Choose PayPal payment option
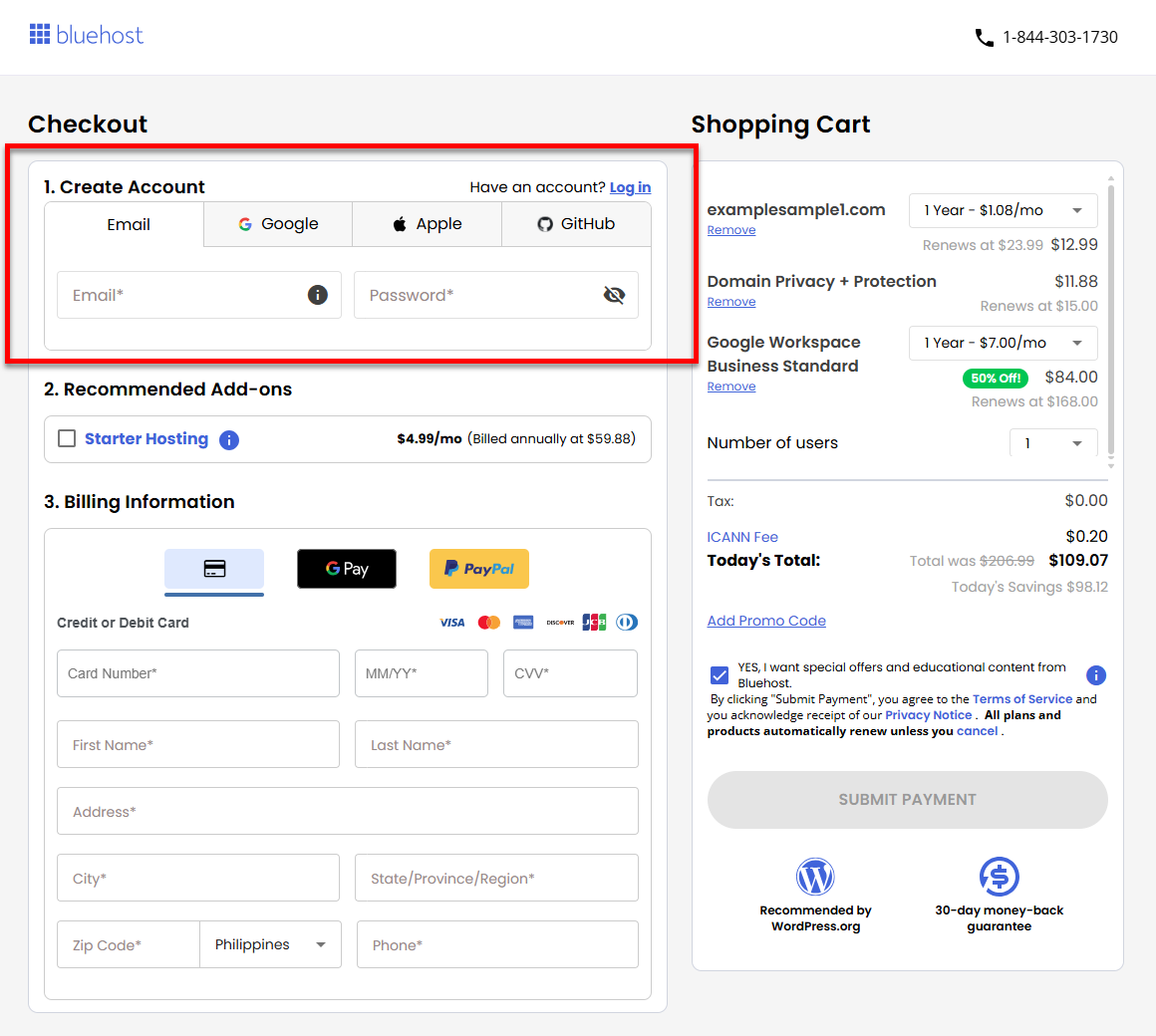The width and height of the screenshot is (1156, 1036). click(x=479, y=569)
